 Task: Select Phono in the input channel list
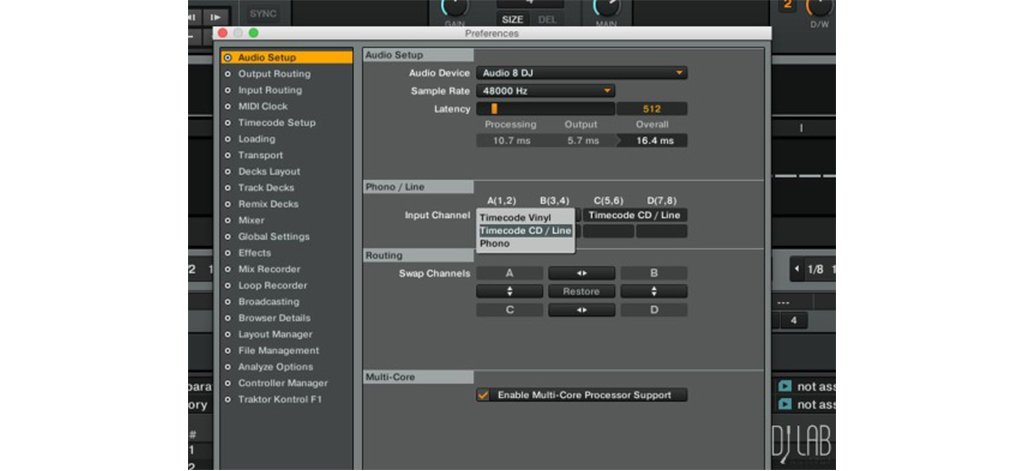495,244
